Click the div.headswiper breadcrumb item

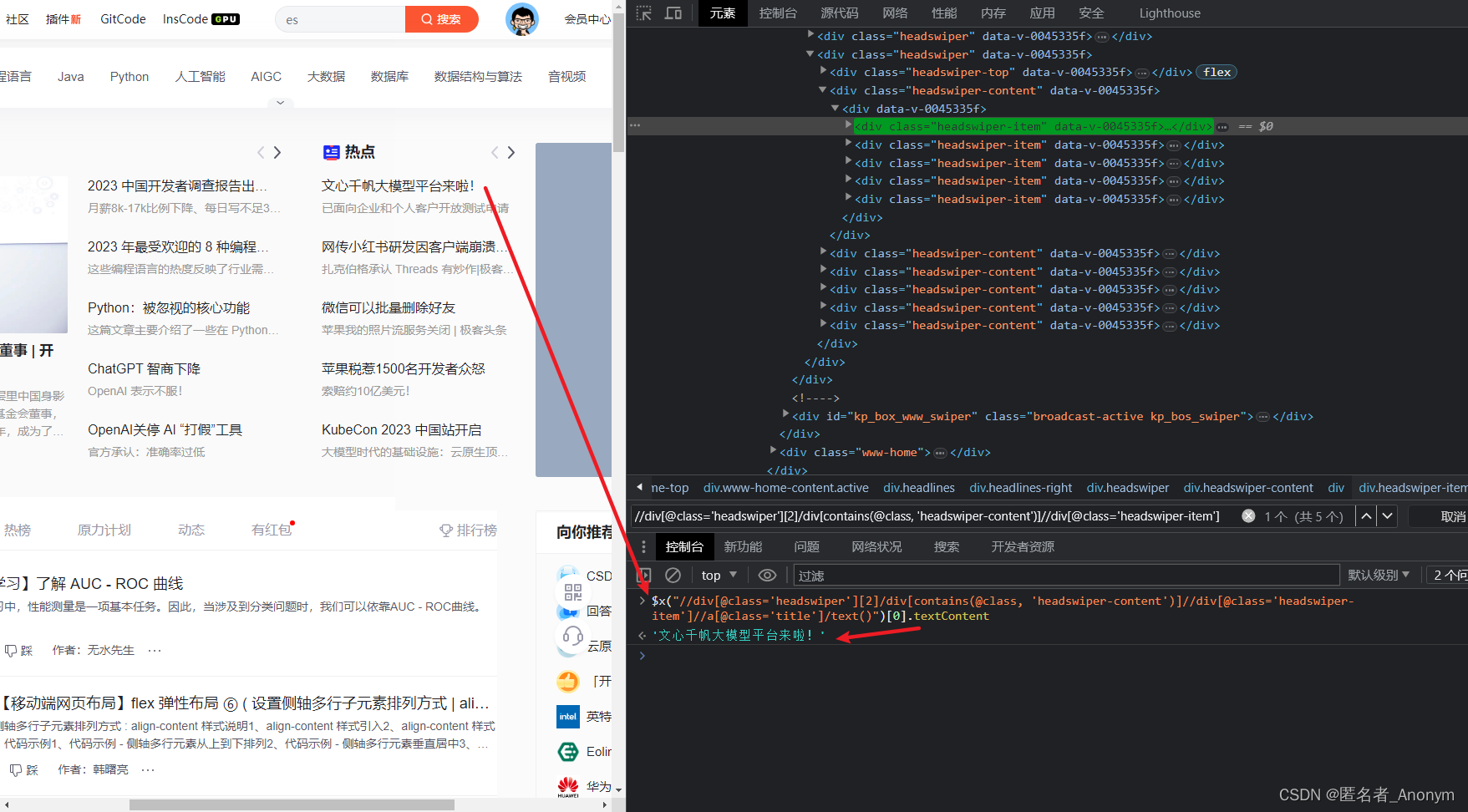pos(1127,488)
